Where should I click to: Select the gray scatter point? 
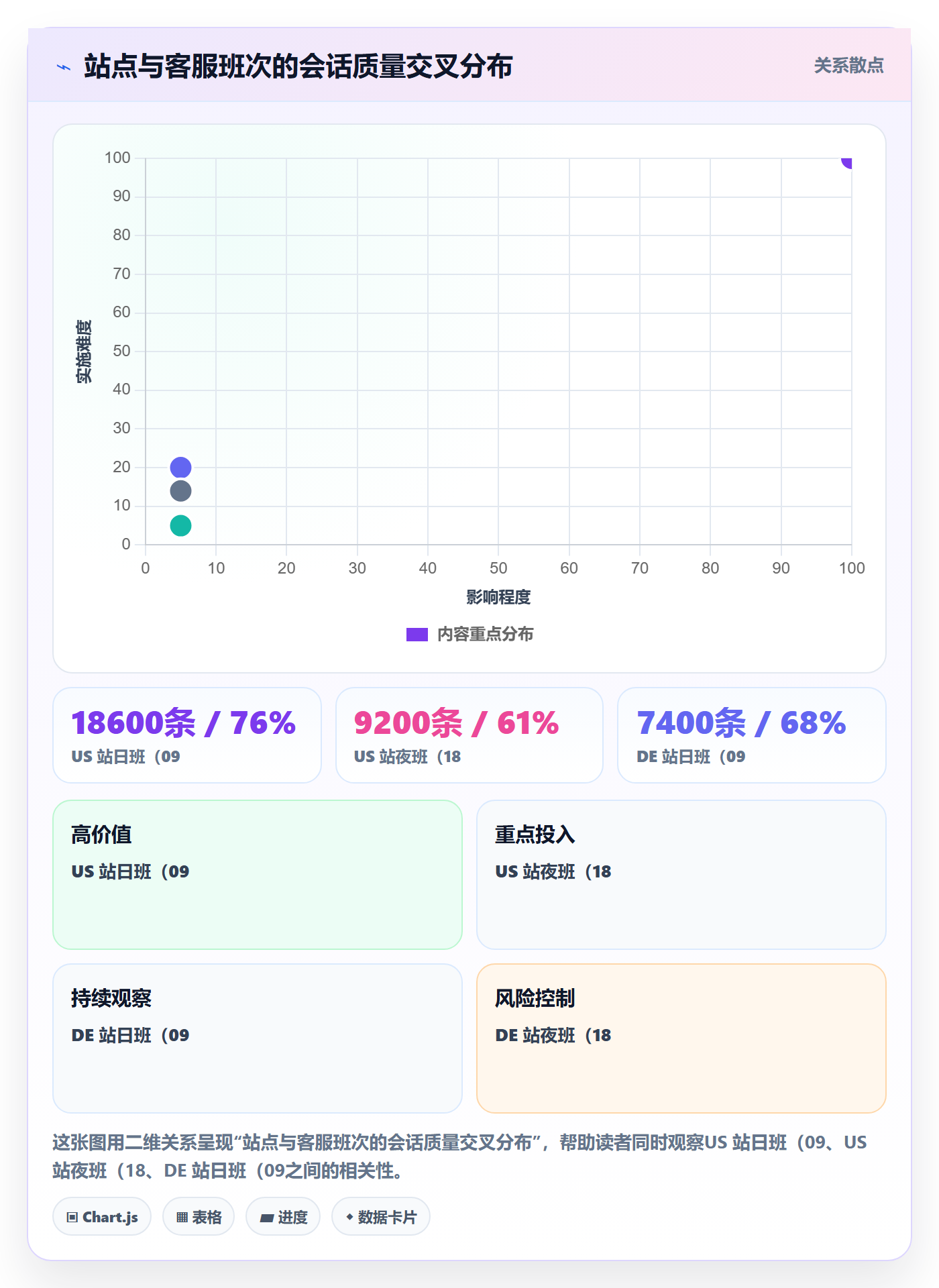pyautogui.click(x=180, y=491)
